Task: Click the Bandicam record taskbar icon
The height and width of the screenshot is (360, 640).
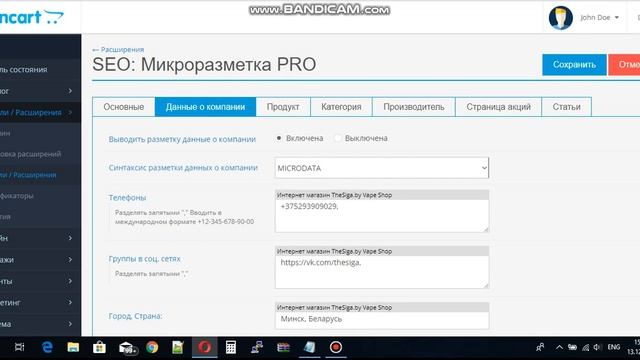Action: pyautogui.click(x=336, y=347)
